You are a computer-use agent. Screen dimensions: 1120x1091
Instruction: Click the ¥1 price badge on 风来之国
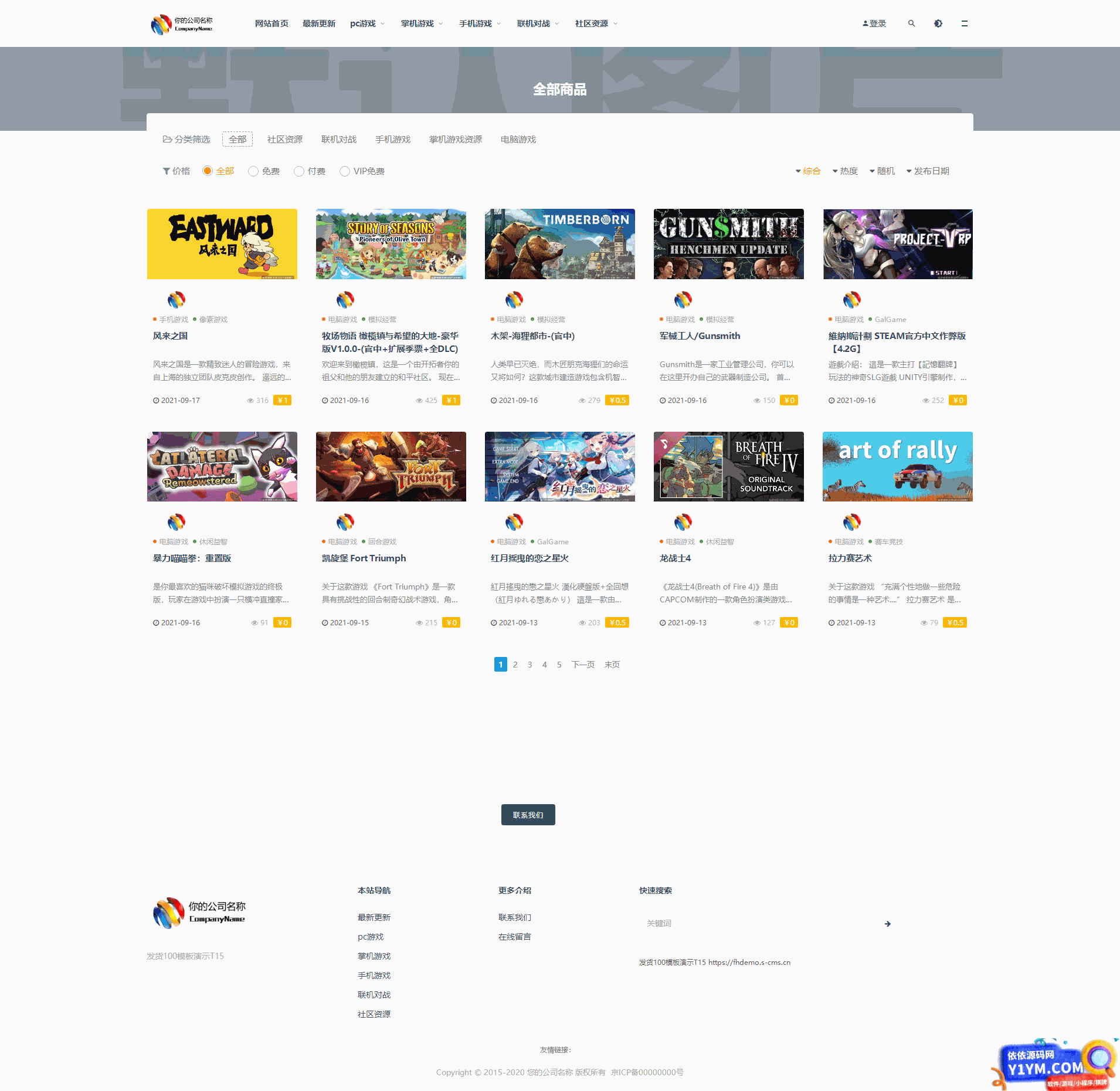pyautogui.click(x=283, y=401)
